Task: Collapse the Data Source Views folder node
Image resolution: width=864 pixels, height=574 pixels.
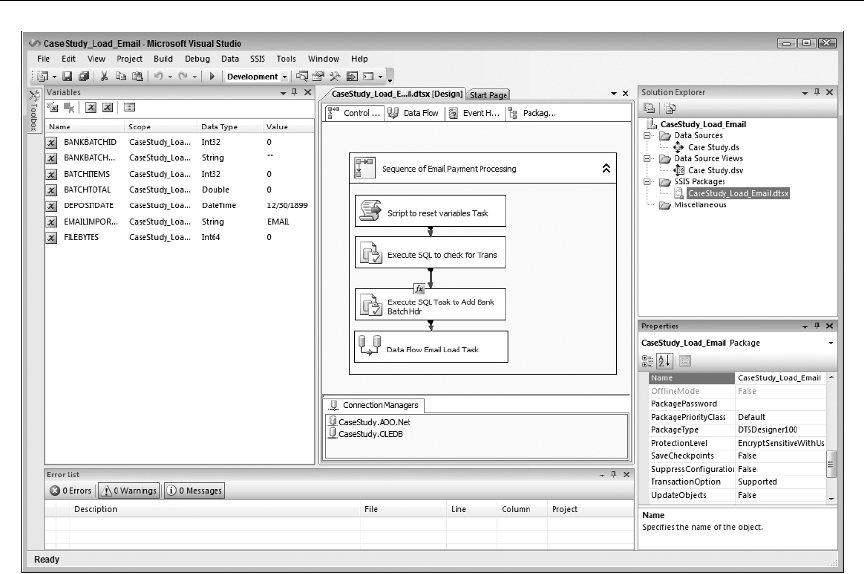Action: [x=648, y=159]
